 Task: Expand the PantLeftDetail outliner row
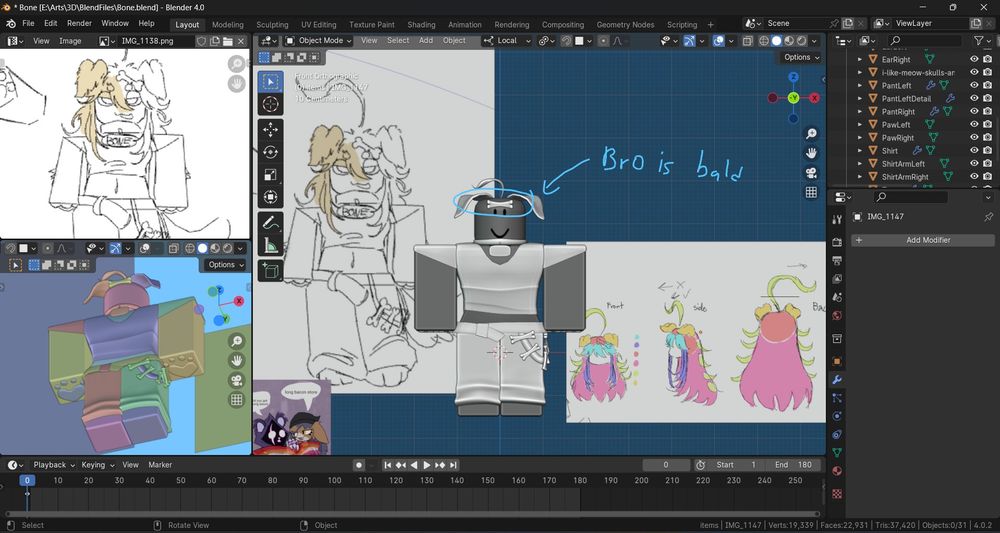[860, 99]
